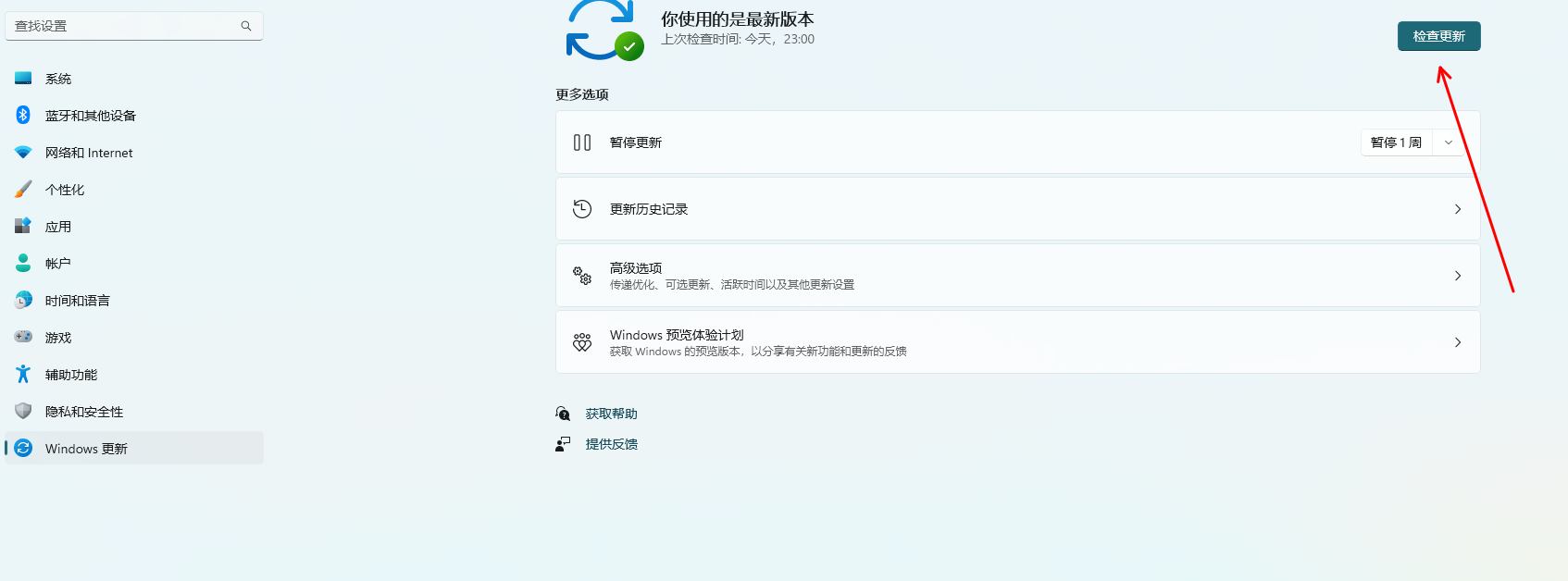Focus the 查找设置 search field
1568x581 pixels.
pos(134,26)
